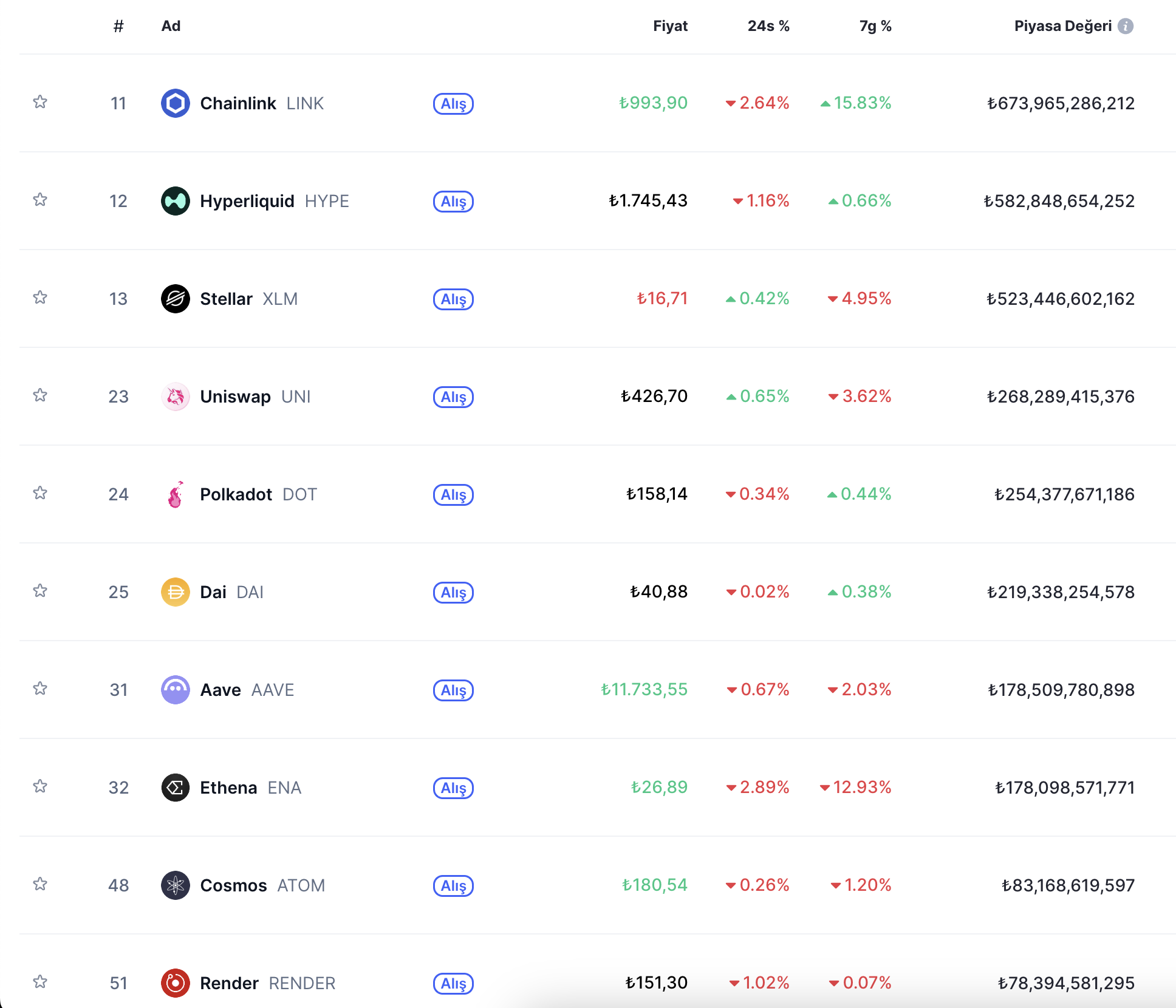Click the Chainlink coin logo icon
The image size is (1176, 1008).
coord(175,103)
